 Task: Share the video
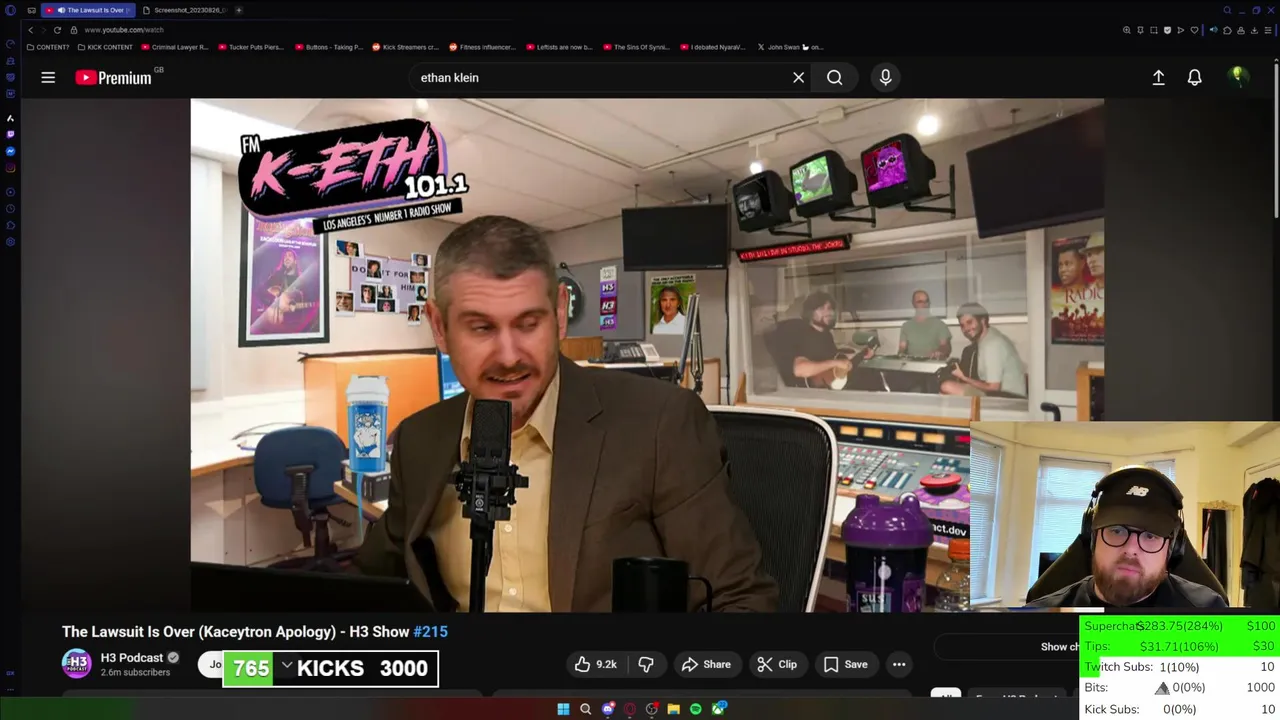pyautogui.click(x=706, y=664)
